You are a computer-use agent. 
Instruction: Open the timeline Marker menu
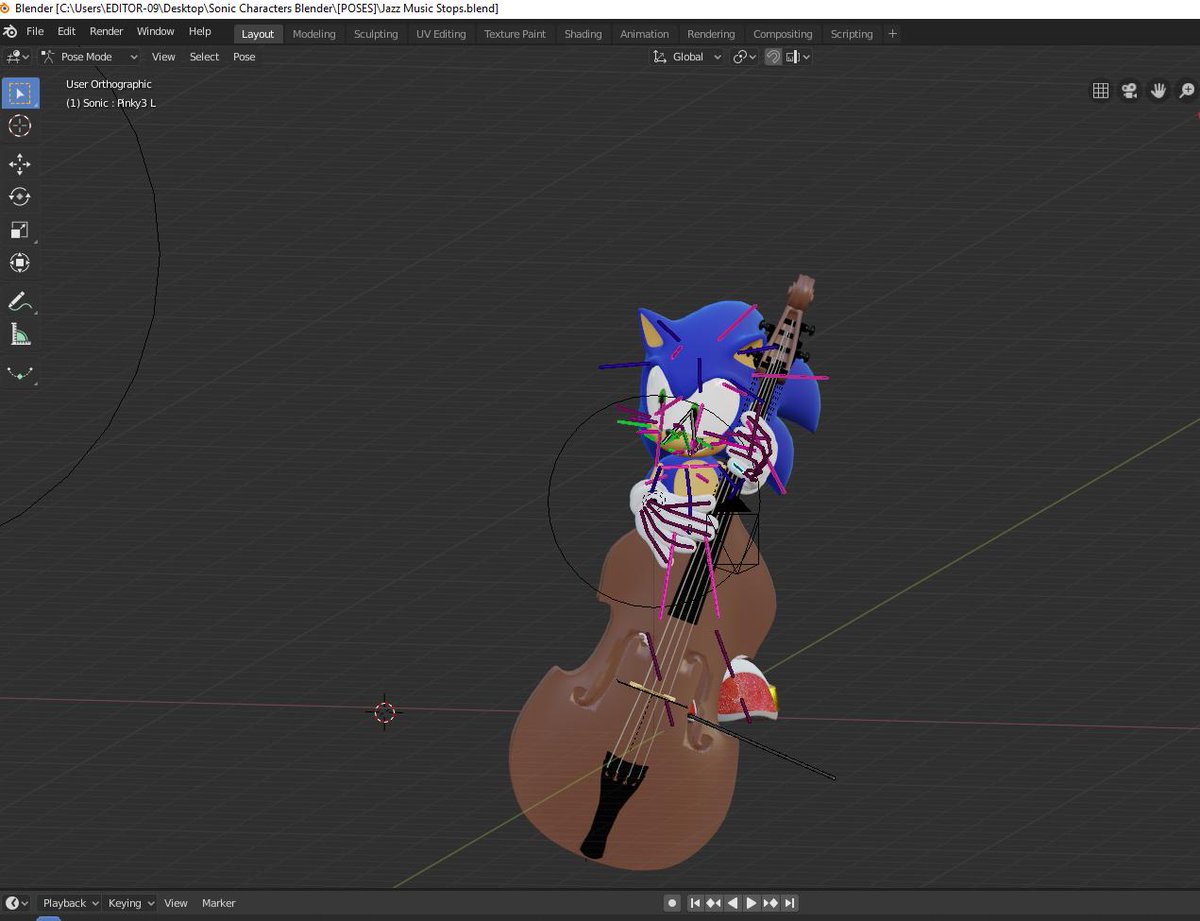219,903
